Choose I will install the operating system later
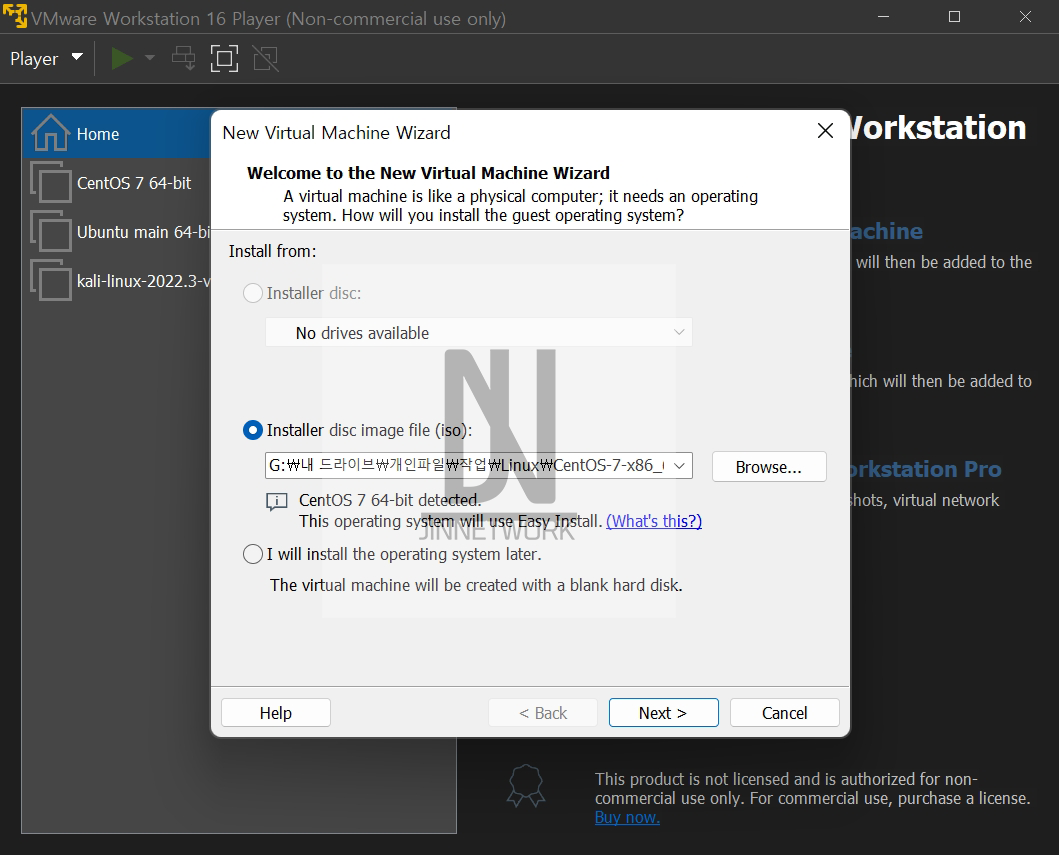Viewport: 1059px width, 855px height. tap(253, 554)
